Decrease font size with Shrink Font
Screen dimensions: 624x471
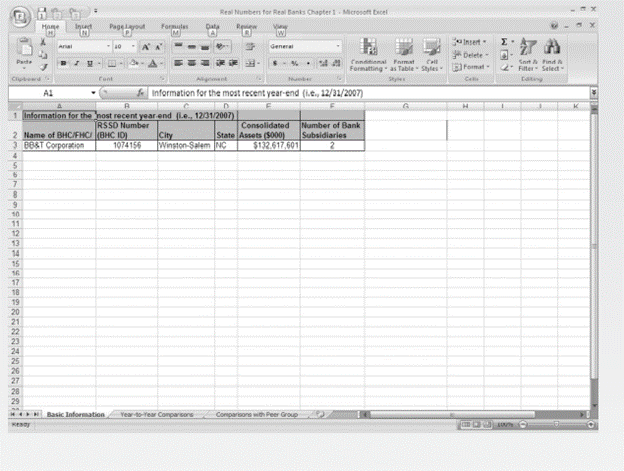pos(158,47)
